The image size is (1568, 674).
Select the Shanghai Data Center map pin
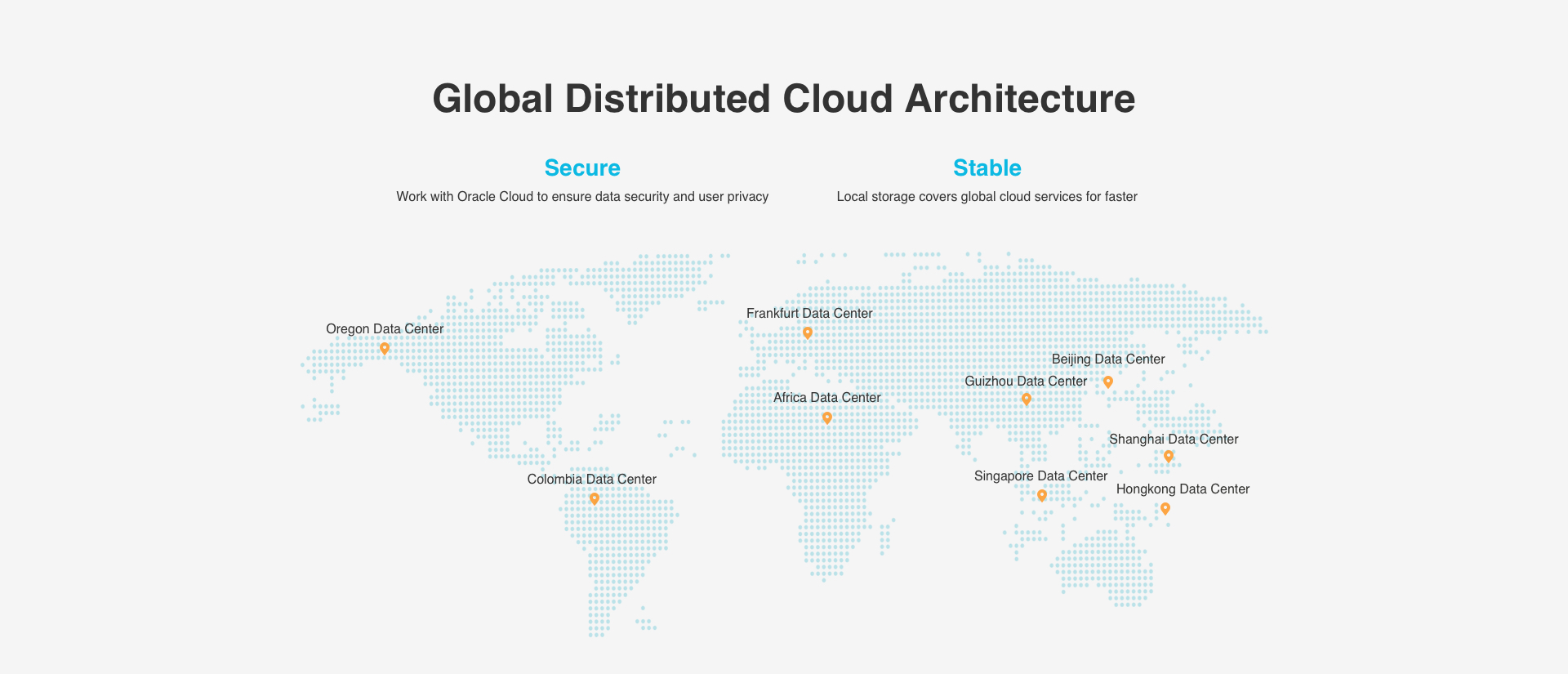click(1169, 456)
